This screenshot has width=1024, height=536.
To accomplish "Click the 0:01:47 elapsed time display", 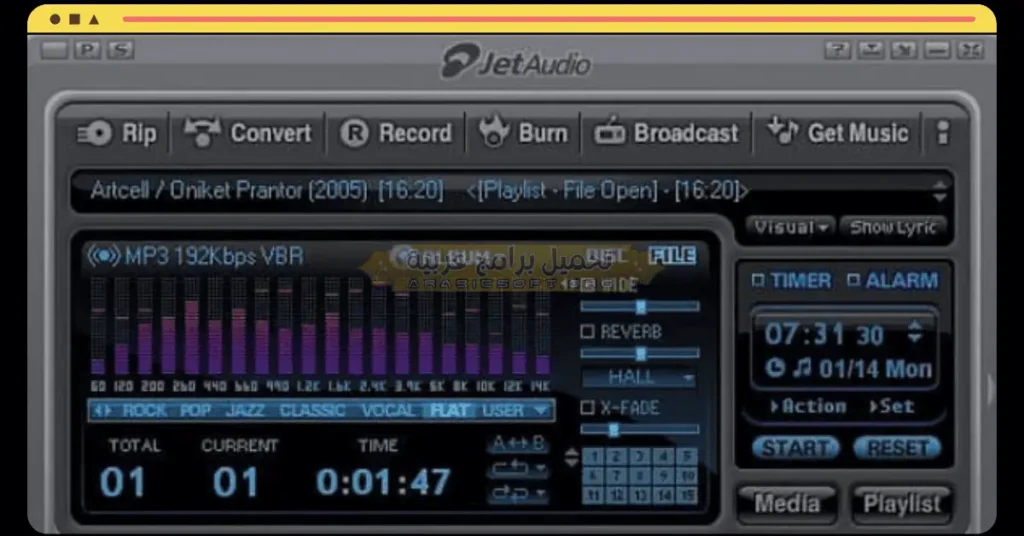I will (383, 482).
